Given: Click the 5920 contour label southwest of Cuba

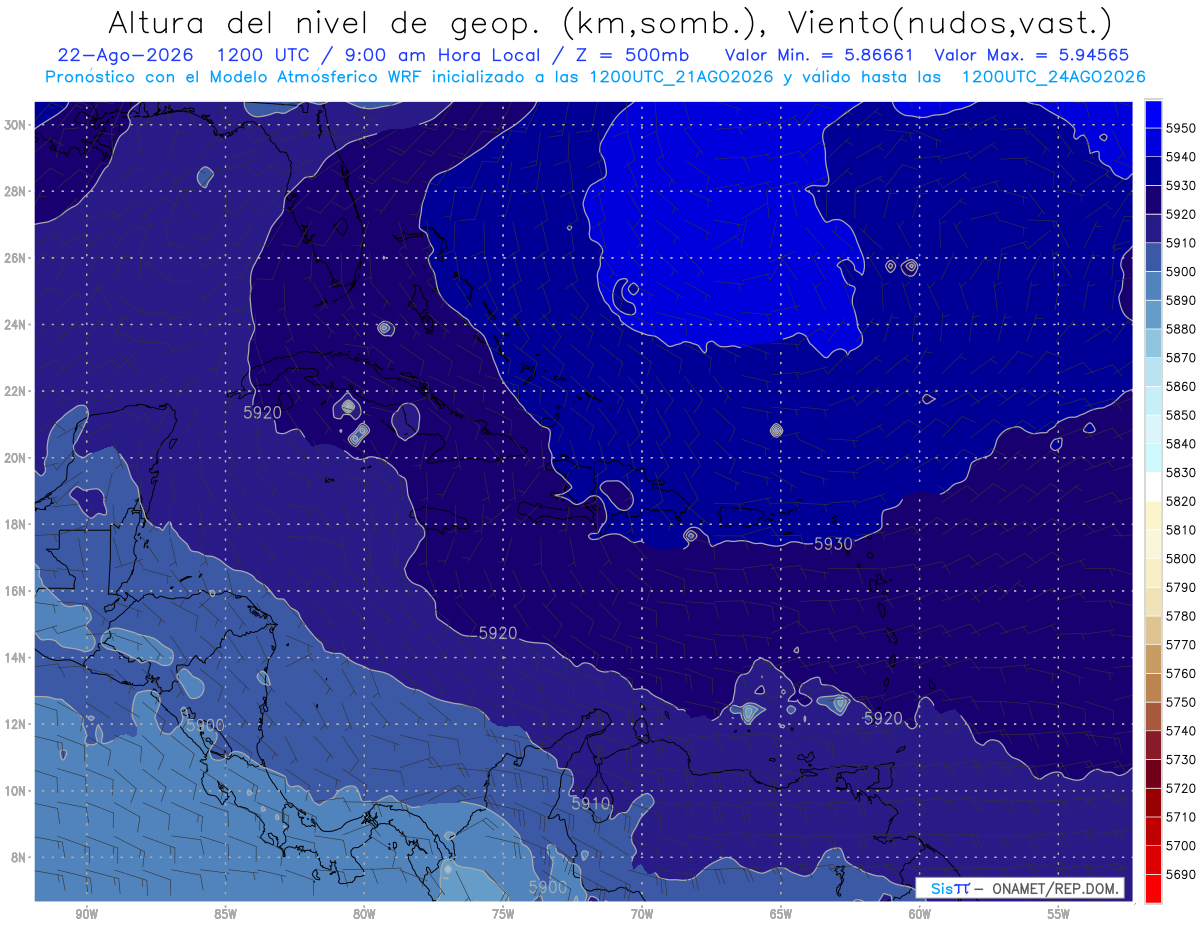Looking at the screenshot, I should pyautogui.click(x=262, y=412).
